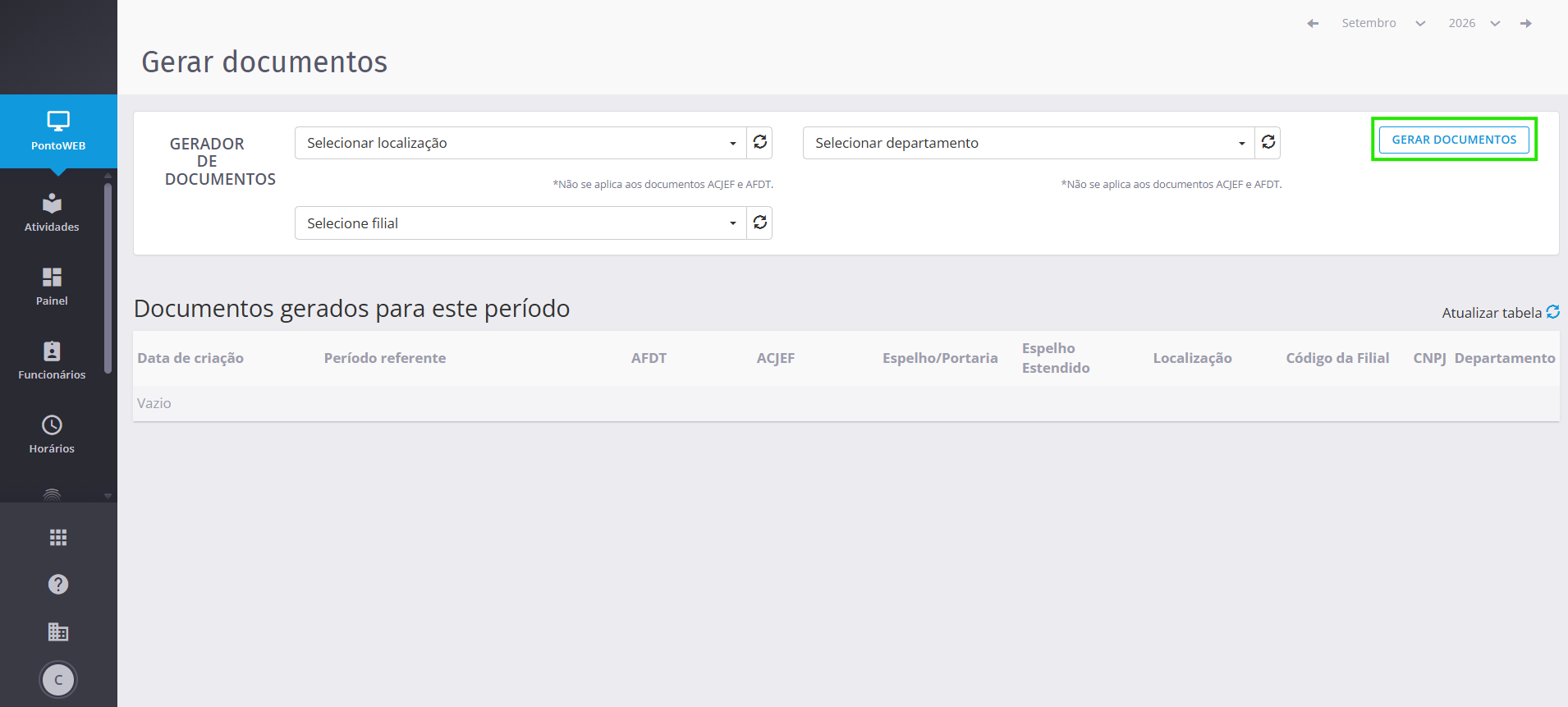Click the CNPJ column header
Image resolution: width=1568 pixels, height=707 pixels.
coord(1429,358)
